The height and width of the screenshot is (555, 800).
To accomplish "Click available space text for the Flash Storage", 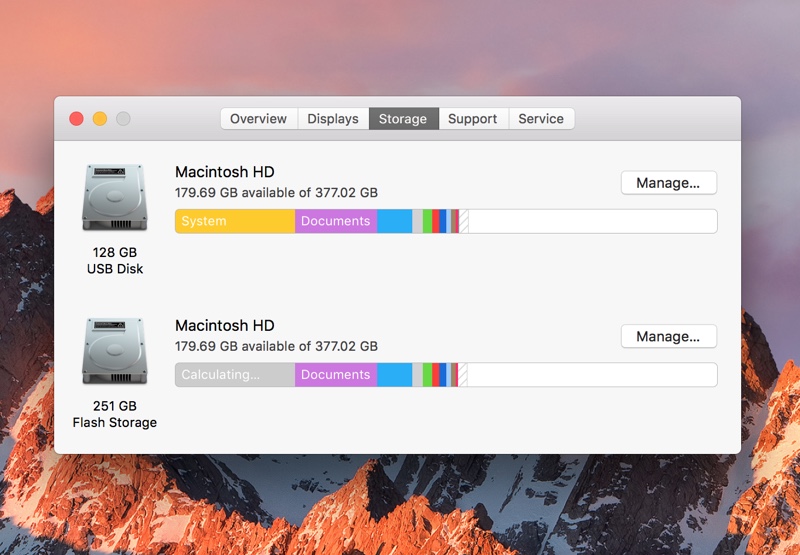I will pyautogui.click(x=277, y=346).
